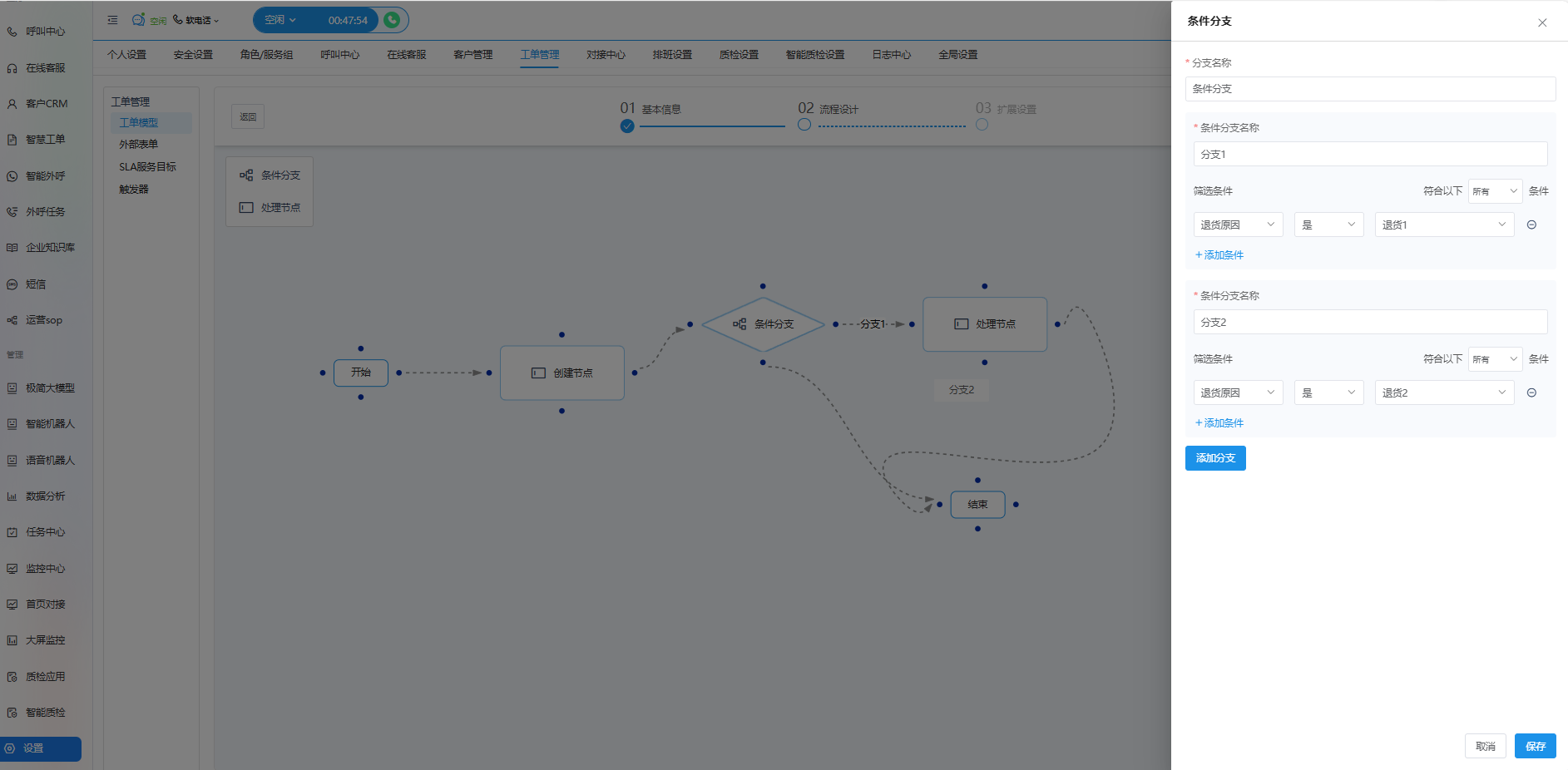Select SLA服务目标 in the side menu

pyautogui.click(x=147, y=167)
